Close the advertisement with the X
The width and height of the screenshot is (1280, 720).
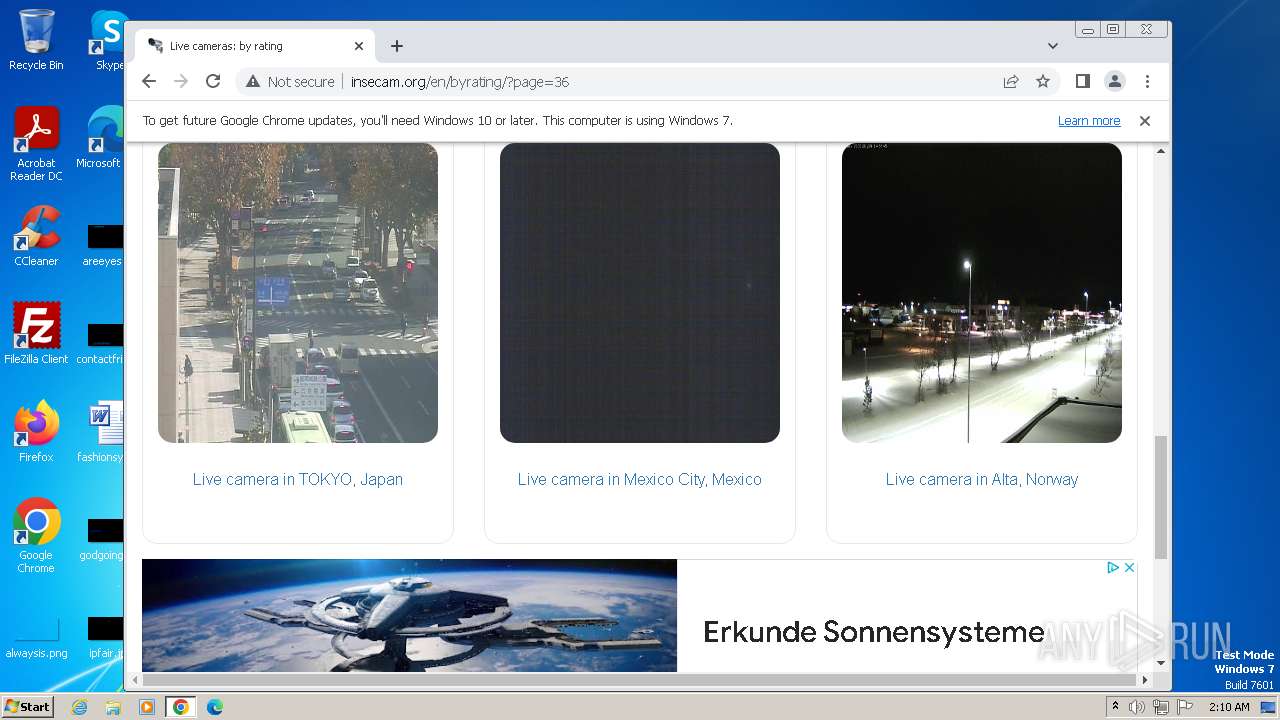(1129, 567)
